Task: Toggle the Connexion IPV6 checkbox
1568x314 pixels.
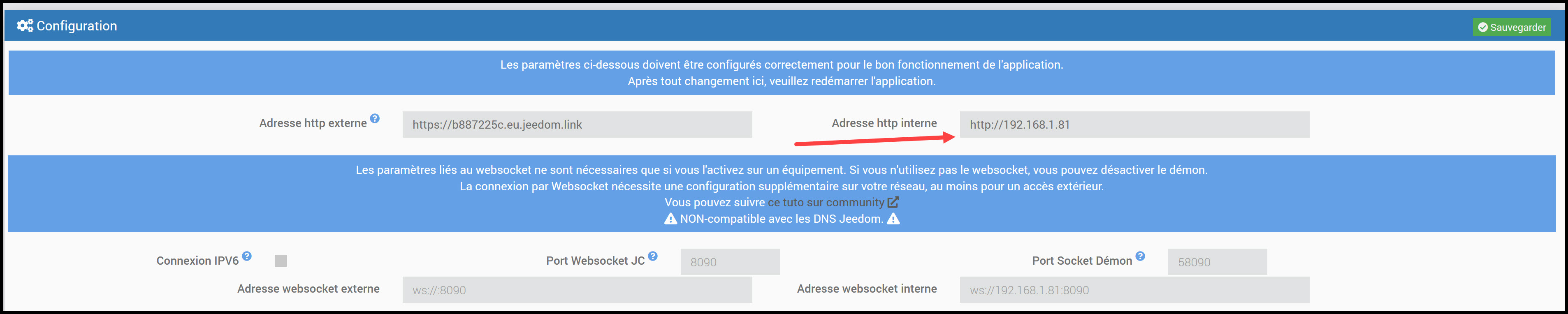Action: pyautogui.click(x=281, y=261)
